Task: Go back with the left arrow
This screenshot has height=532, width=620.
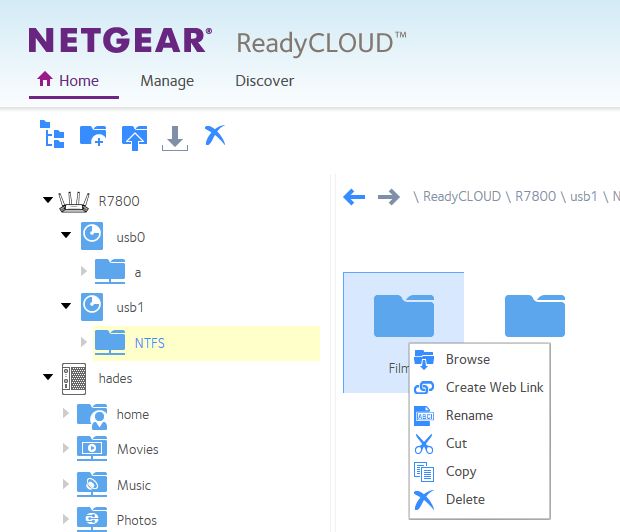Action: [x=354, y=197]
